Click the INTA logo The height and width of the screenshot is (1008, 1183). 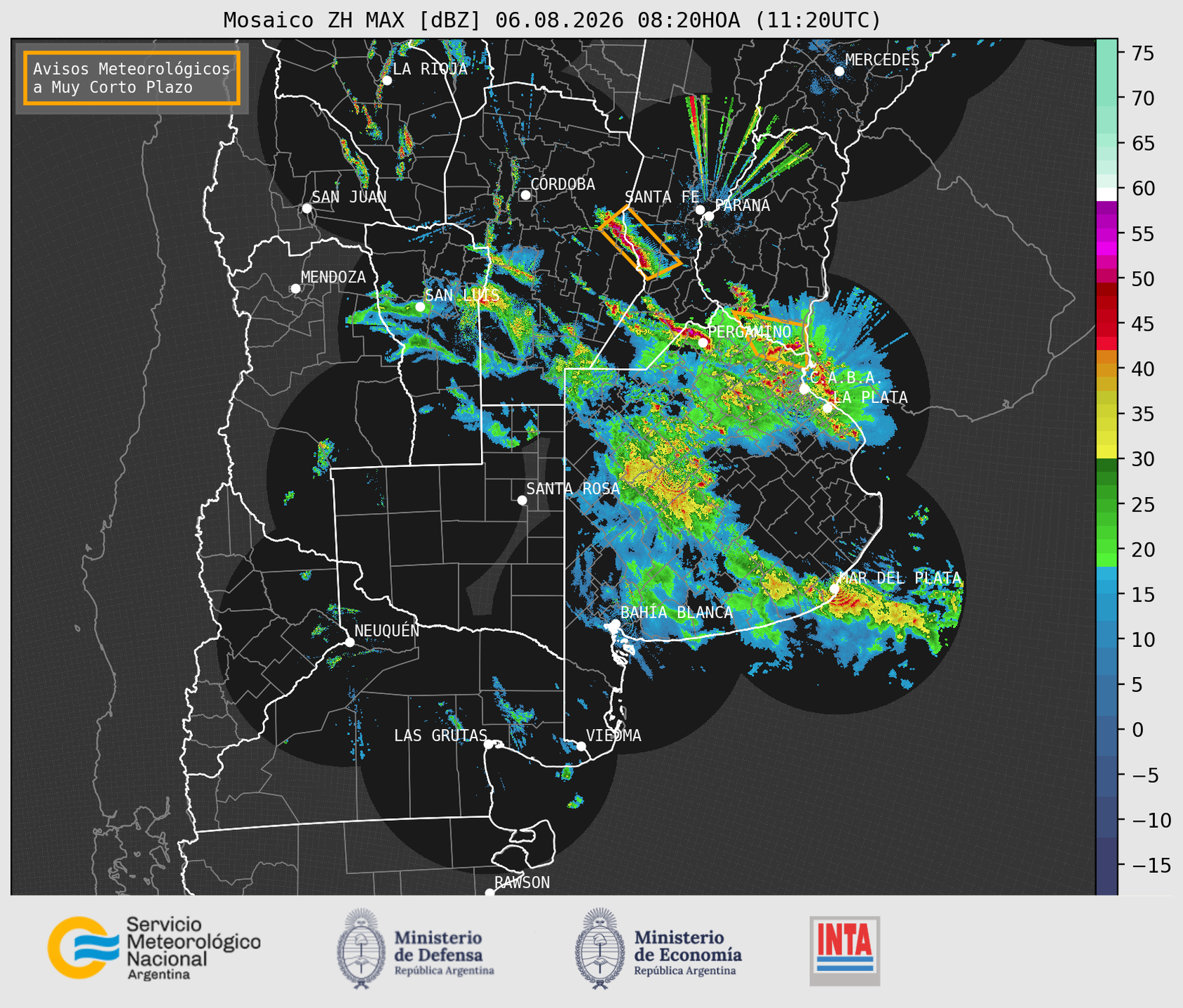click(844, 951)
